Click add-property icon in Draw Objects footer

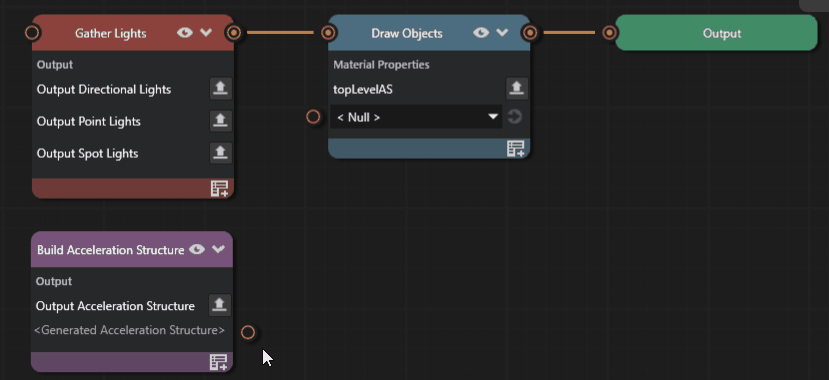[x=515, y=149]
